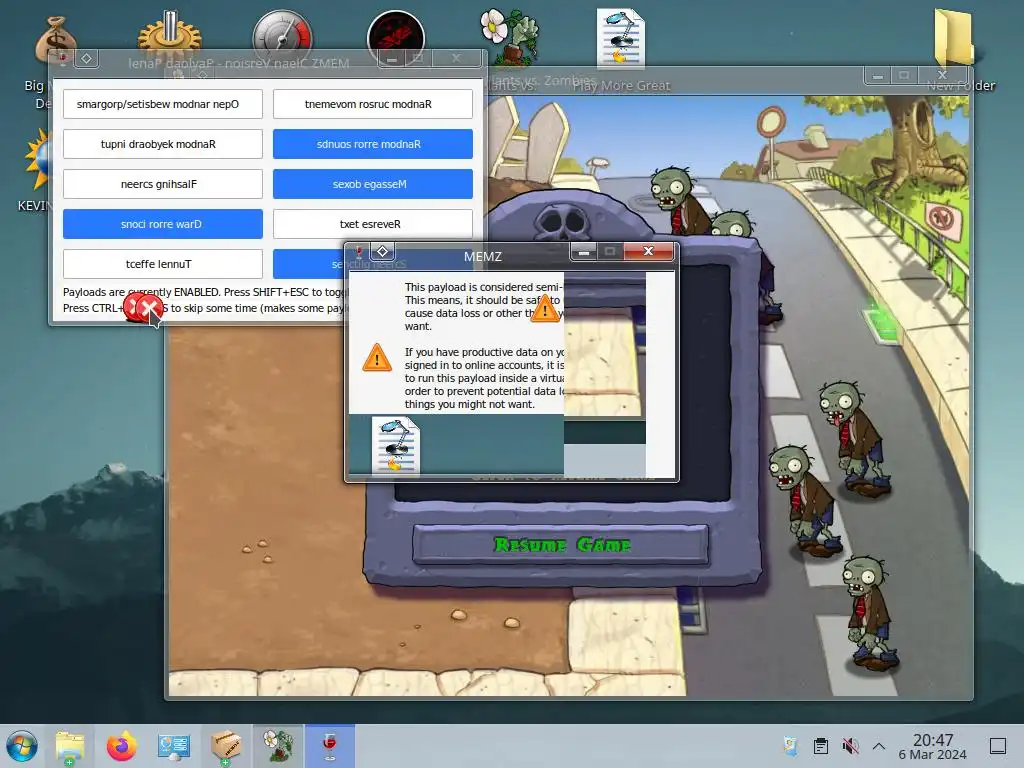The image size is (1024, 768).
Task: Open the clipboard tray icon
Action: pyautogui.click(x=821, y=746)
